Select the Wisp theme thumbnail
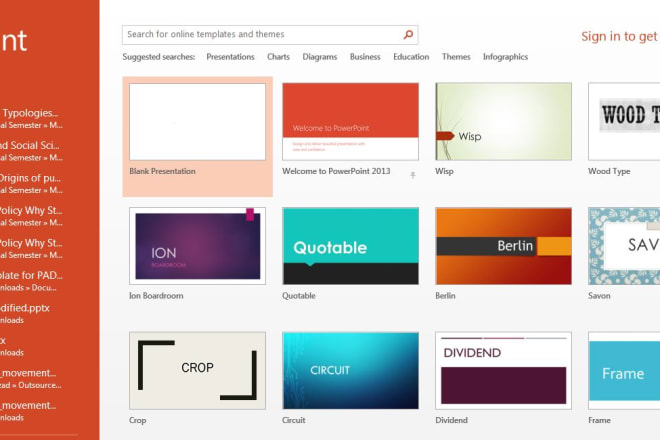The height and width of the screenshot is (440, 660). coord(503,122)
